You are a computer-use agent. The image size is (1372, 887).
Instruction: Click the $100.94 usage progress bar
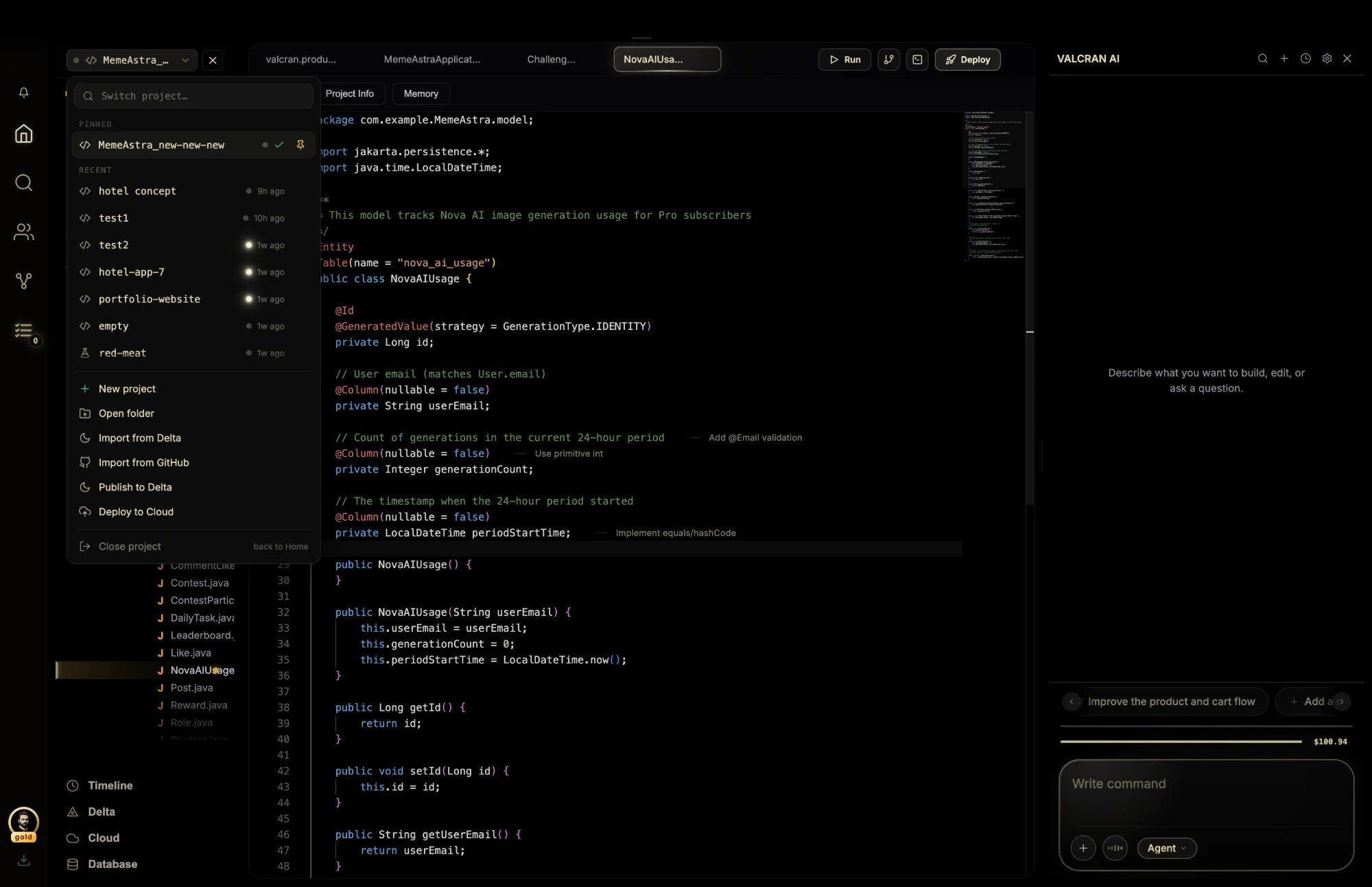1181,742
